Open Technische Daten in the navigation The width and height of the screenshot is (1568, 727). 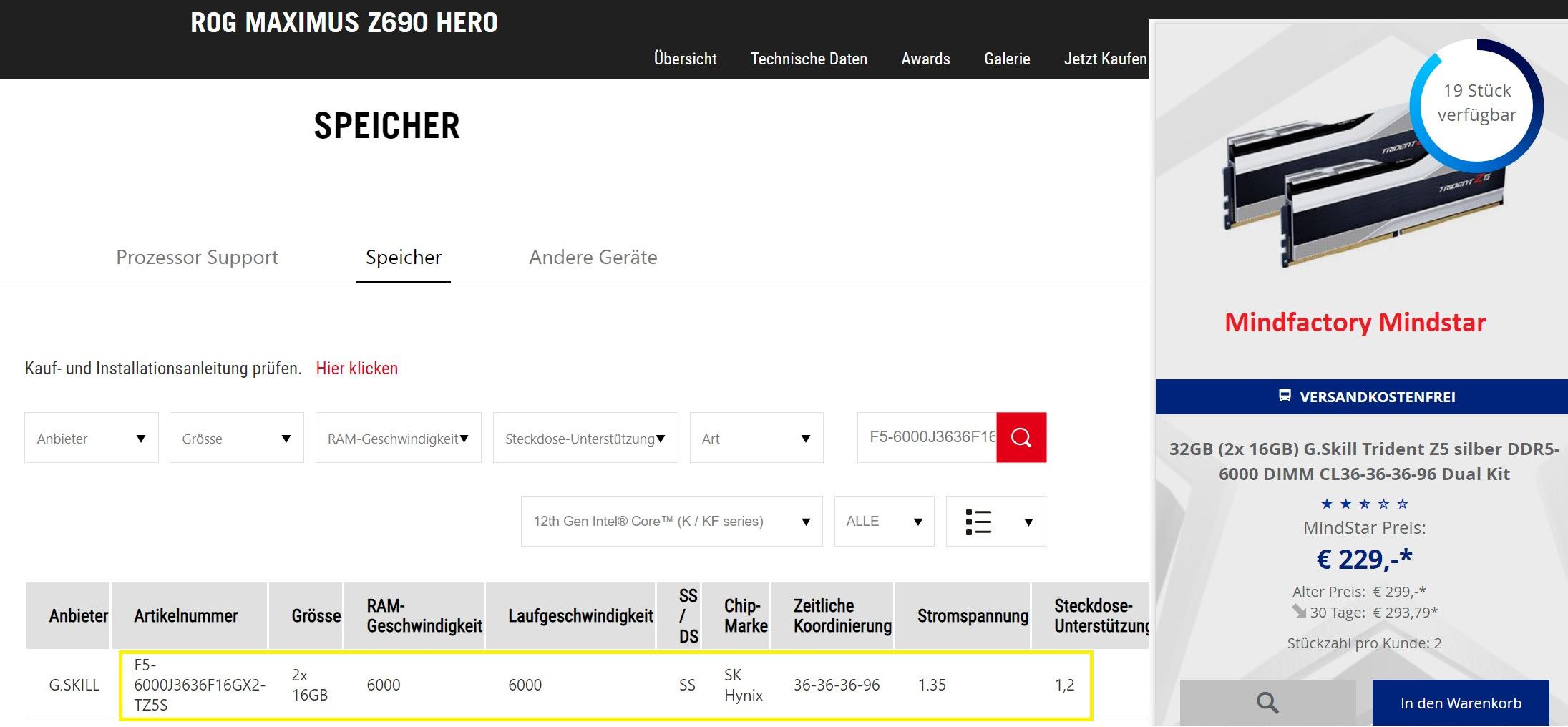(809, 59)
